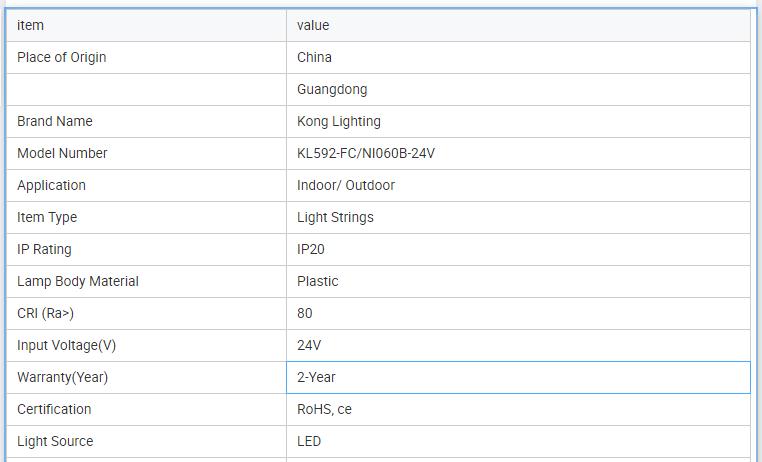Select the Place of Origin cell
Screen dimensions: 762x462
coord(62,57)
